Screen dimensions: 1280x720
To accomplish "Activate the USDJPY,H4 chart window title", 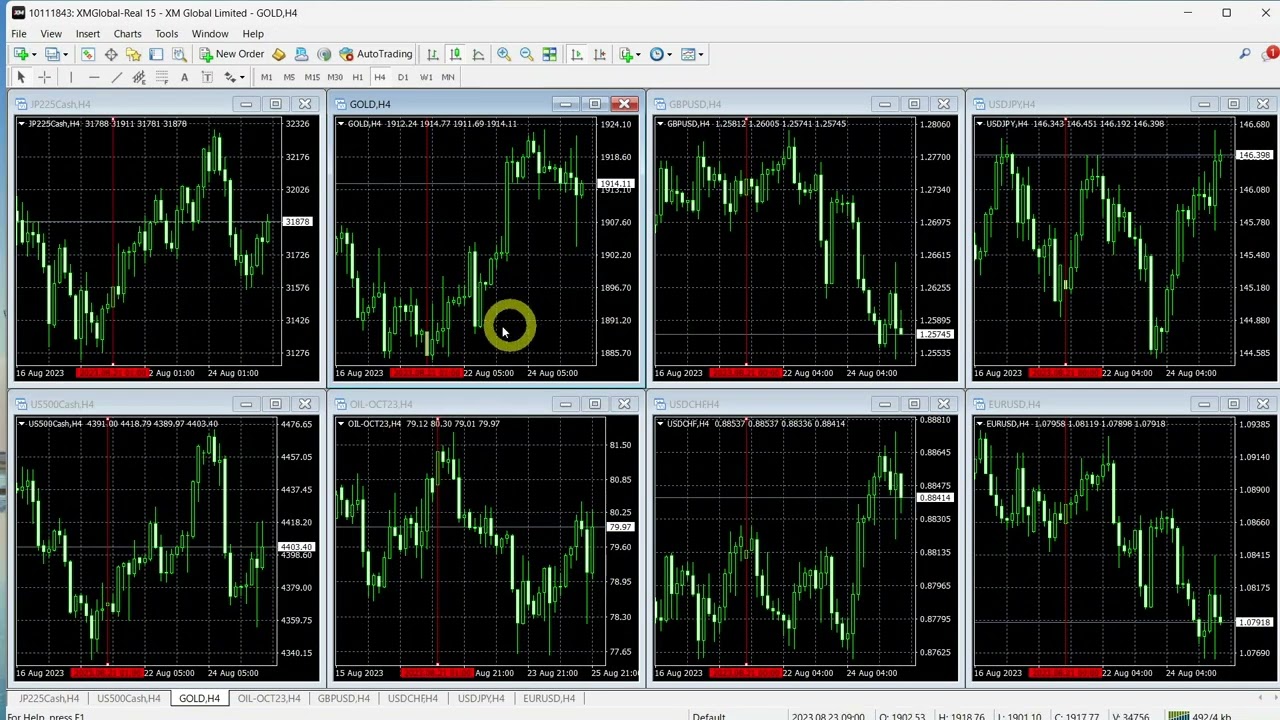I will tap(1011, 104).
